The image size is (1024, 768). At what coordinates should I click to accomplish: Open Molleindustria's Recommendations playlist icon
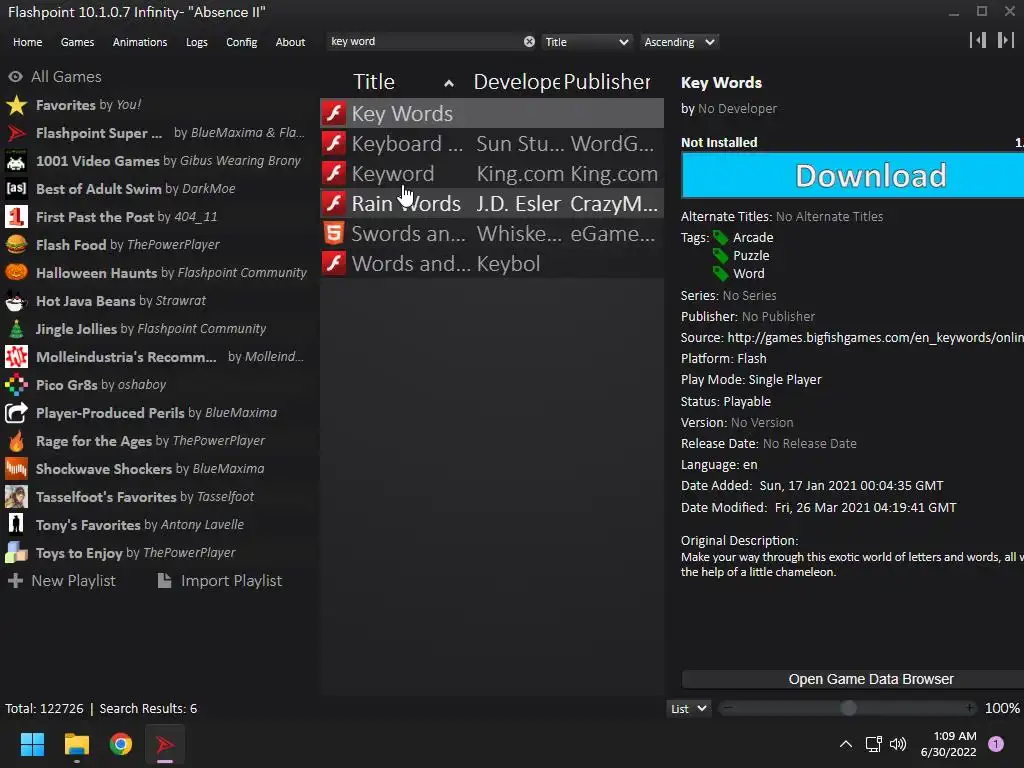click(x=16, y=357)
